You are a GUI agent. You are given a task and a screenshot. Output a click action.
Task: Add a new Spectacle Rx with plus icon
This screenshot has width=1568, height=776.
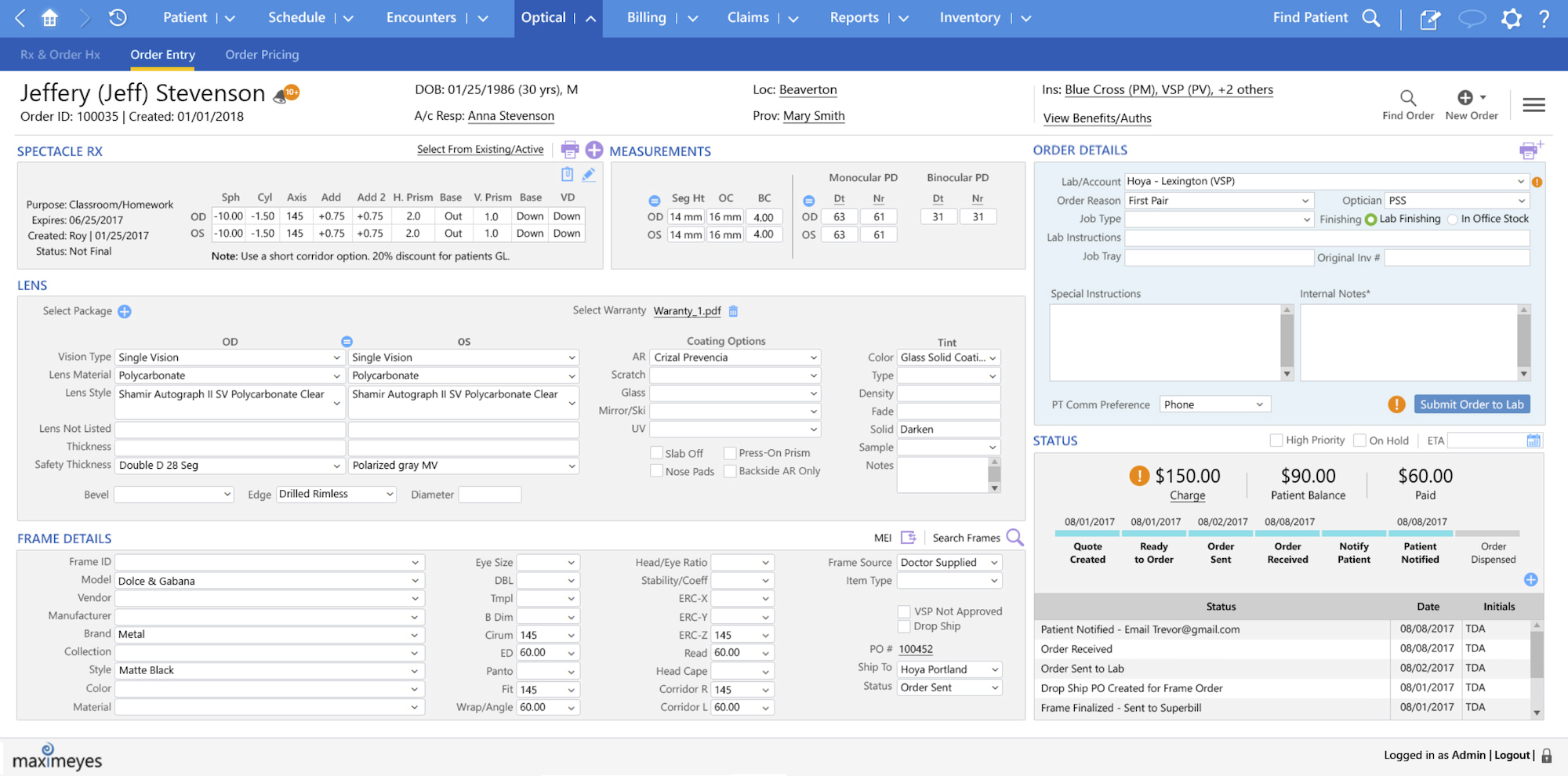594,150
